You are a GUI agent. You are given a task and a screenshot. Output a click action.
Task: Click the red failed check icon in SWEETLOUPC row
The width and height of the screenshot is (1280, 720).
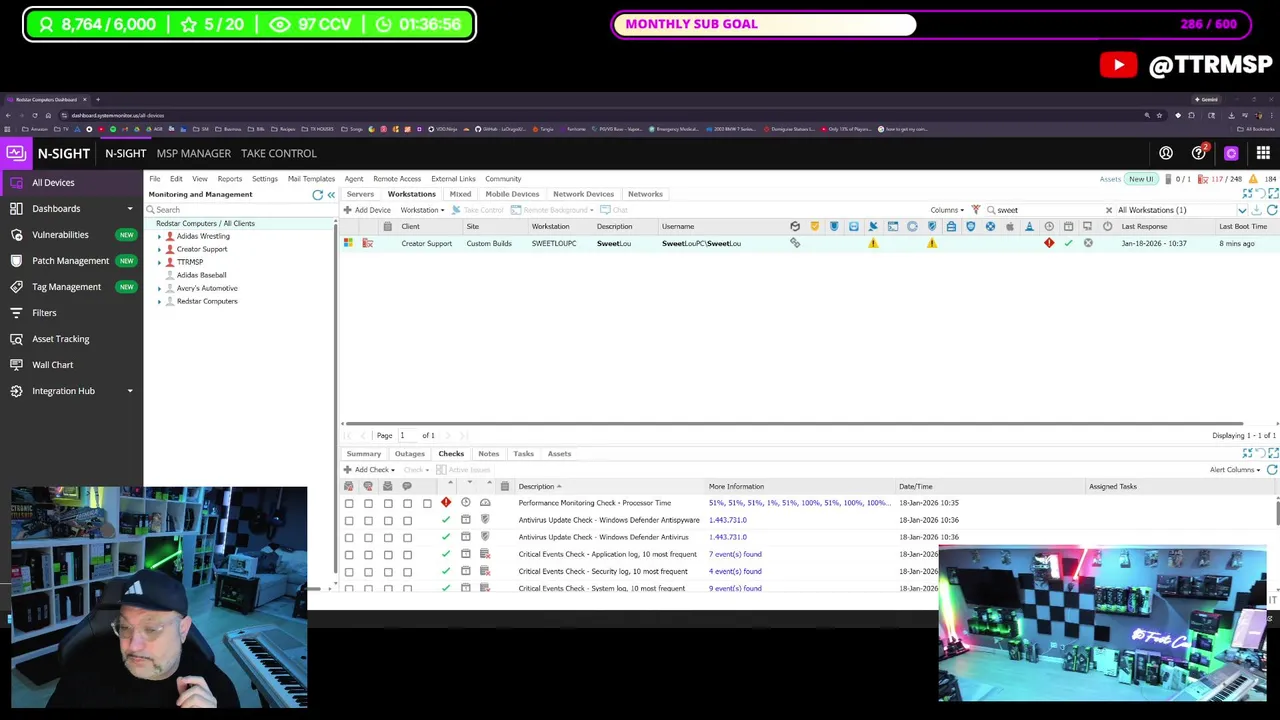point(1049,243)
